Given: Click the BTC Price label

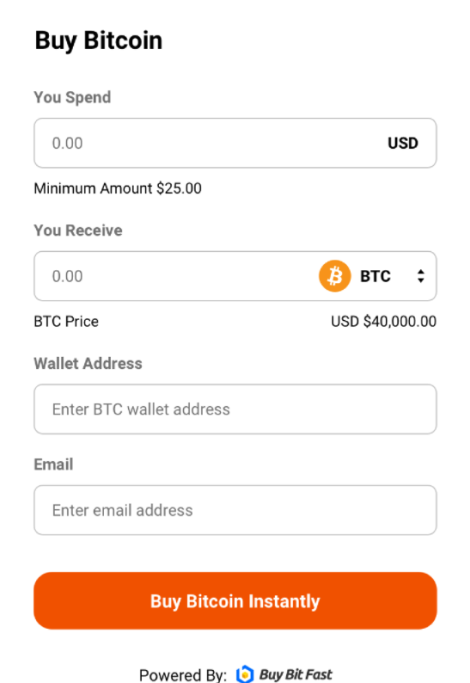Looking at the screenshot, I should click(x=66, y=321).
